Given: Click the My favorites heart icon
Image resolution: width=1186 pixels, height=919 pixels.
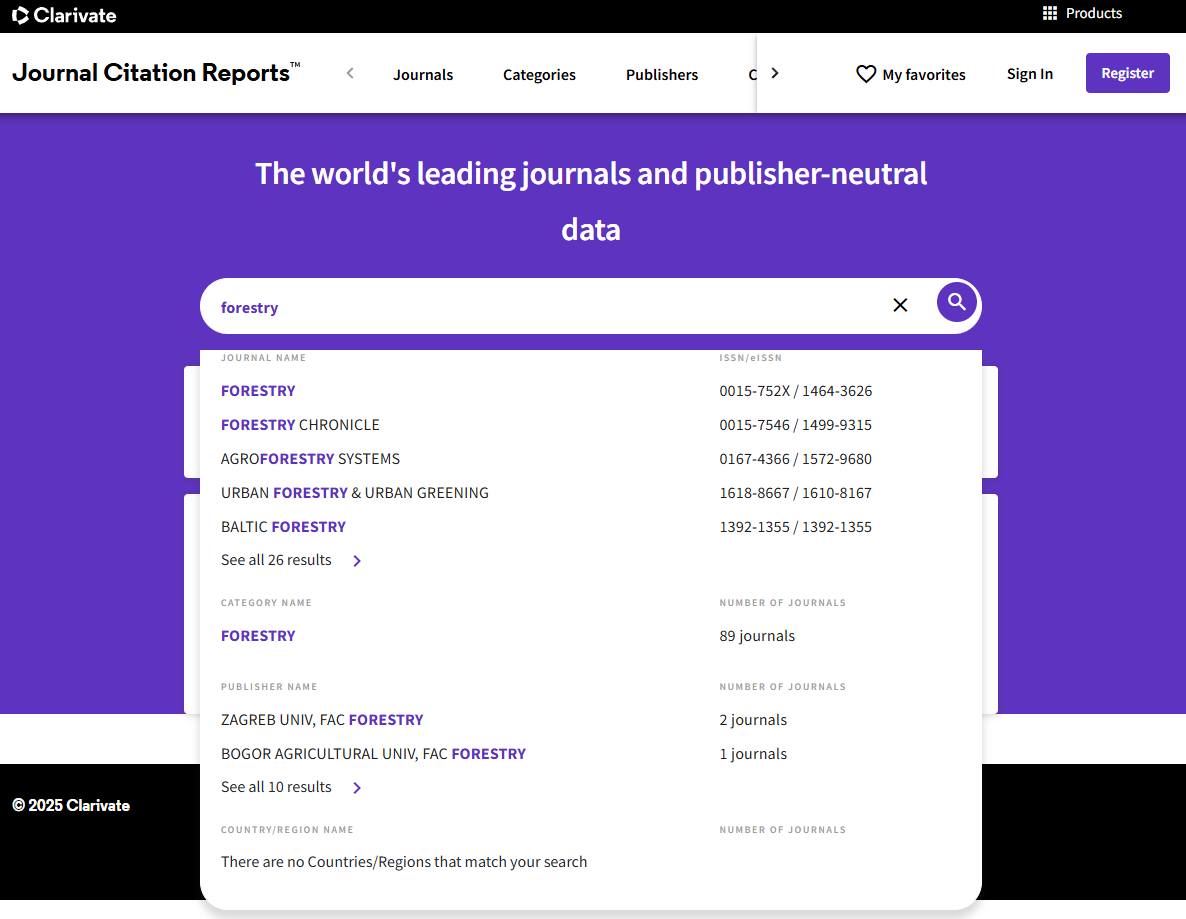Looking at the screenshot, I should [x=866, y=74].
